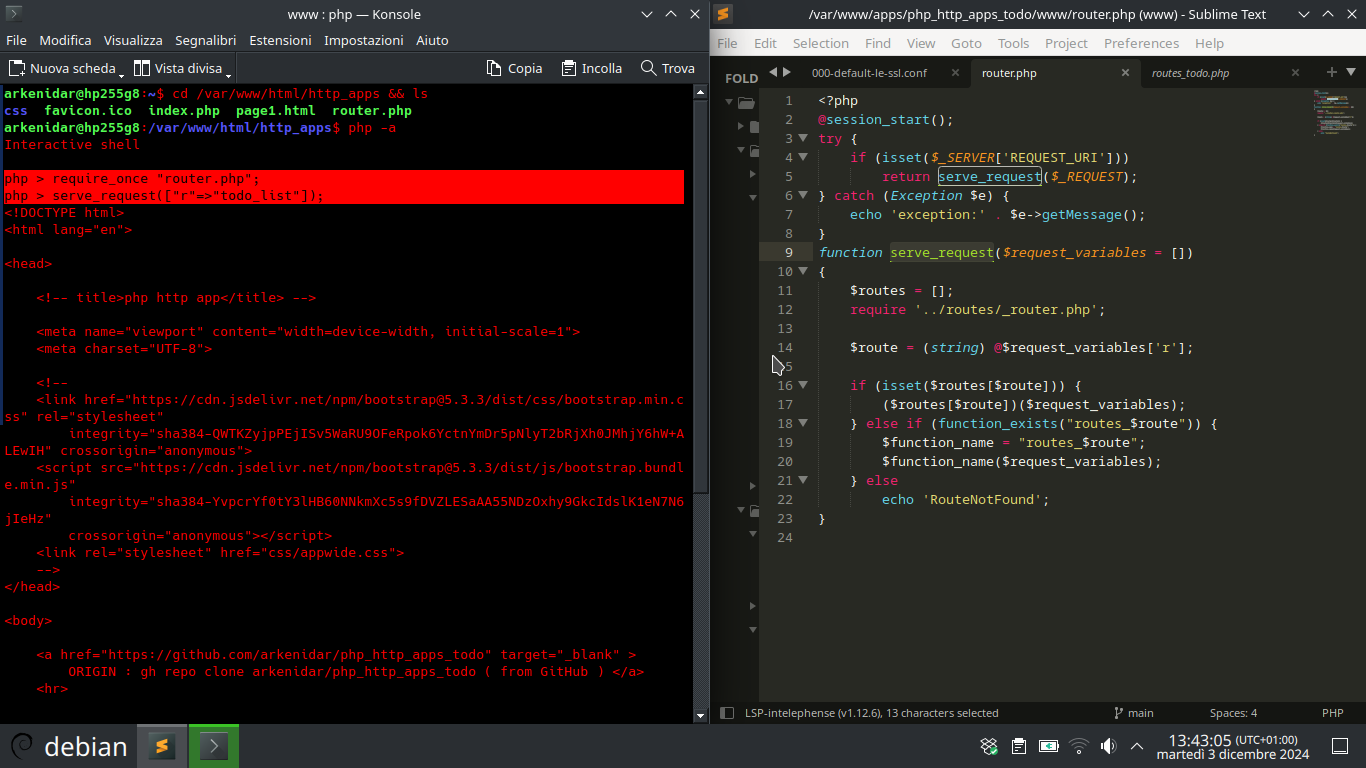This screenshot has height=768, width=1366.
Task: Click the Sublime Text logo in title bar
Action: [724, 14]
